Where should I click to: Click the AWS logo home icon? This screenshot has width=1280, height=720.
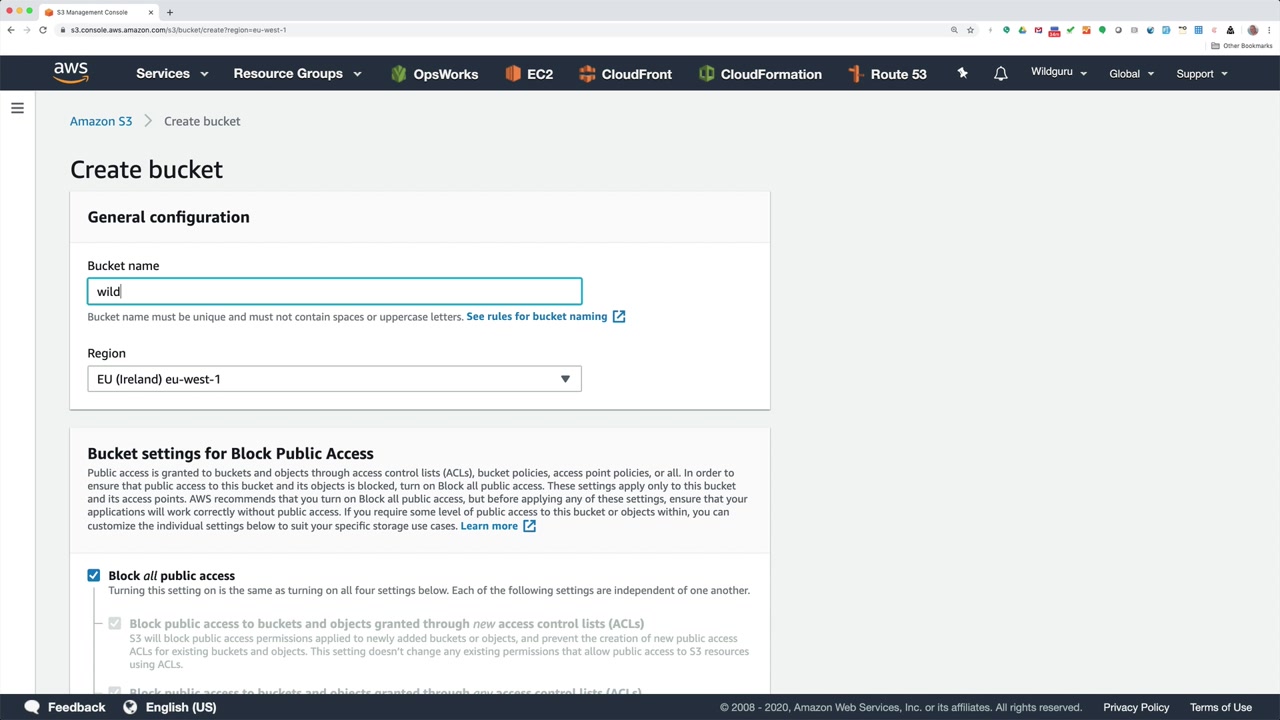coord(71,73)
